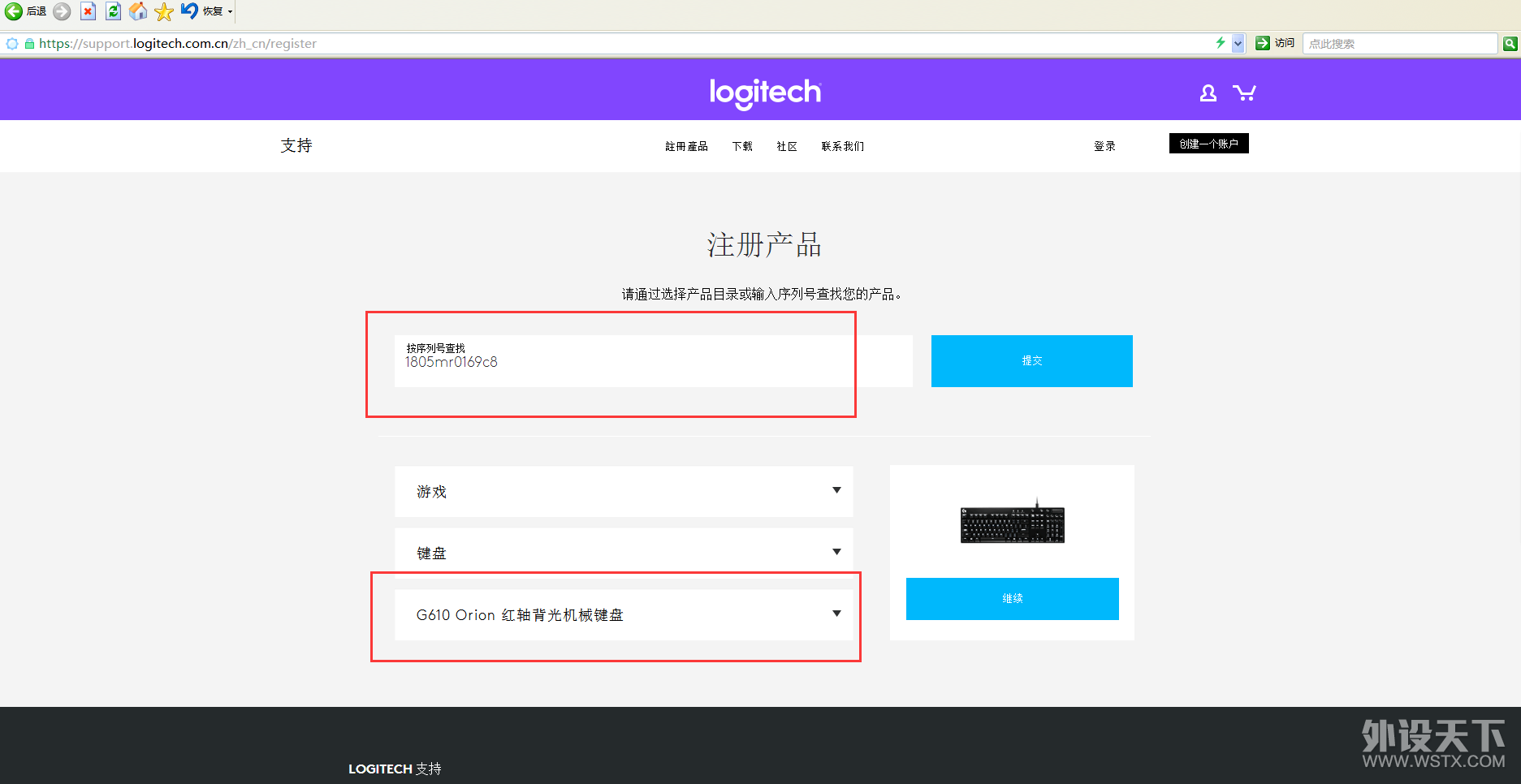Open the shopping cart icon
The width and height of the screenshot is (1521, 784).
click(1244, 93)
